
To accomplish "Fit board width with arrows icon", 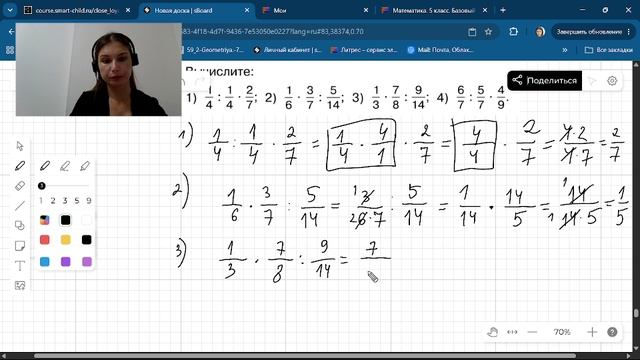I will pyautogui.click(x=512, y=332).
